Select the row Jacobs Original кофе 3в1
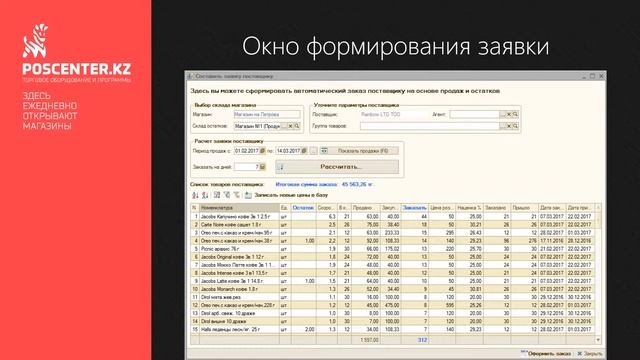 tap(392, 257)
